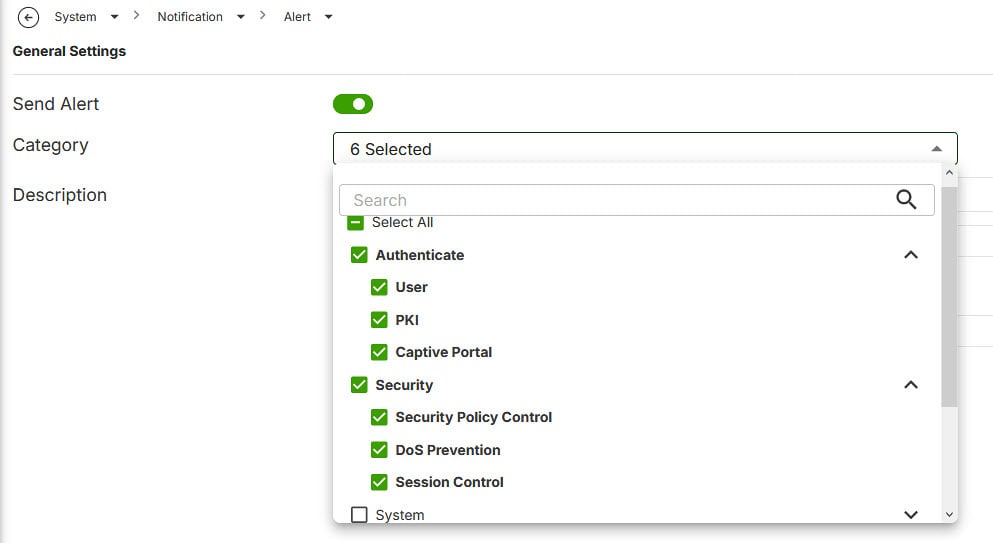
Task: Click the search magnifier icon
Action: coord(906,199)
